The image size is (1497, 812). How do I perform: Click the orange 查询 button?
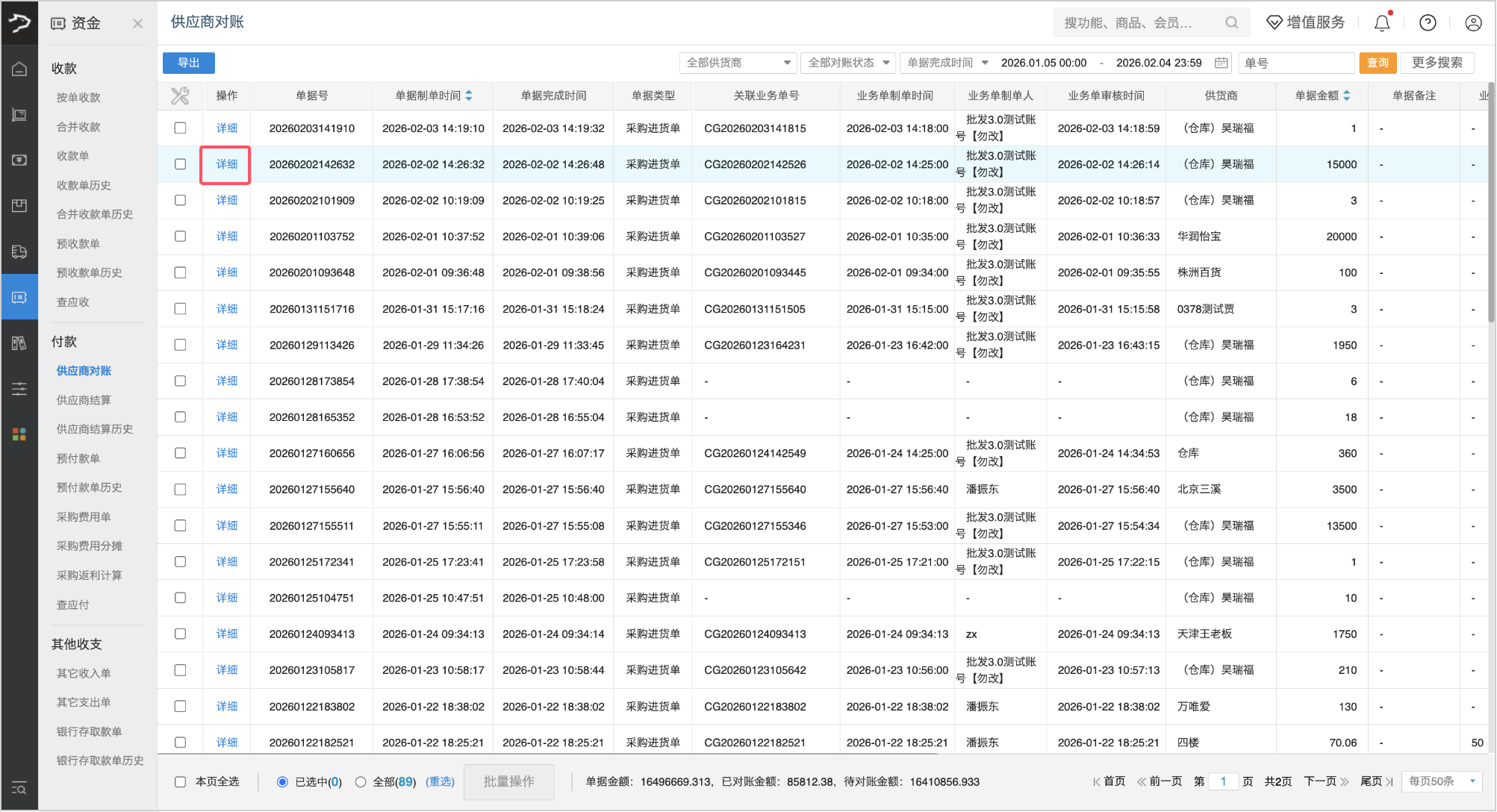[1378, 63]
